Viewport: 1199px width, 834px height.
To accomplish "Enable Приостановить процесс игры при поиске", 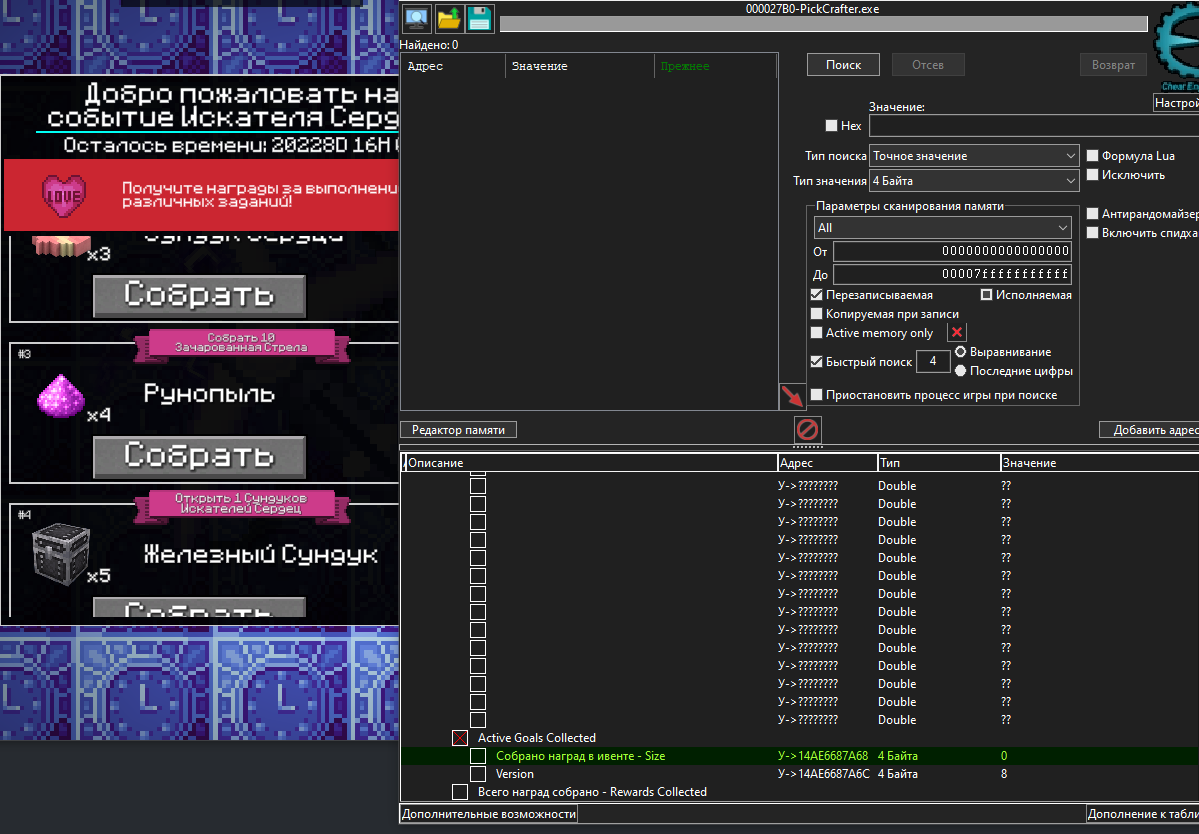I will pos(817,395).
